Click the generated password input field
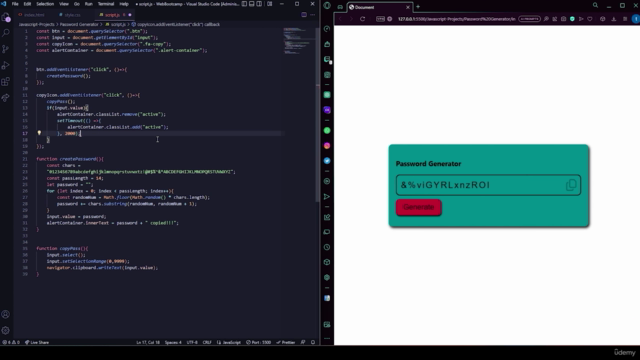The width and height of the screenshot is (640, 360). [x=488, y=185]
